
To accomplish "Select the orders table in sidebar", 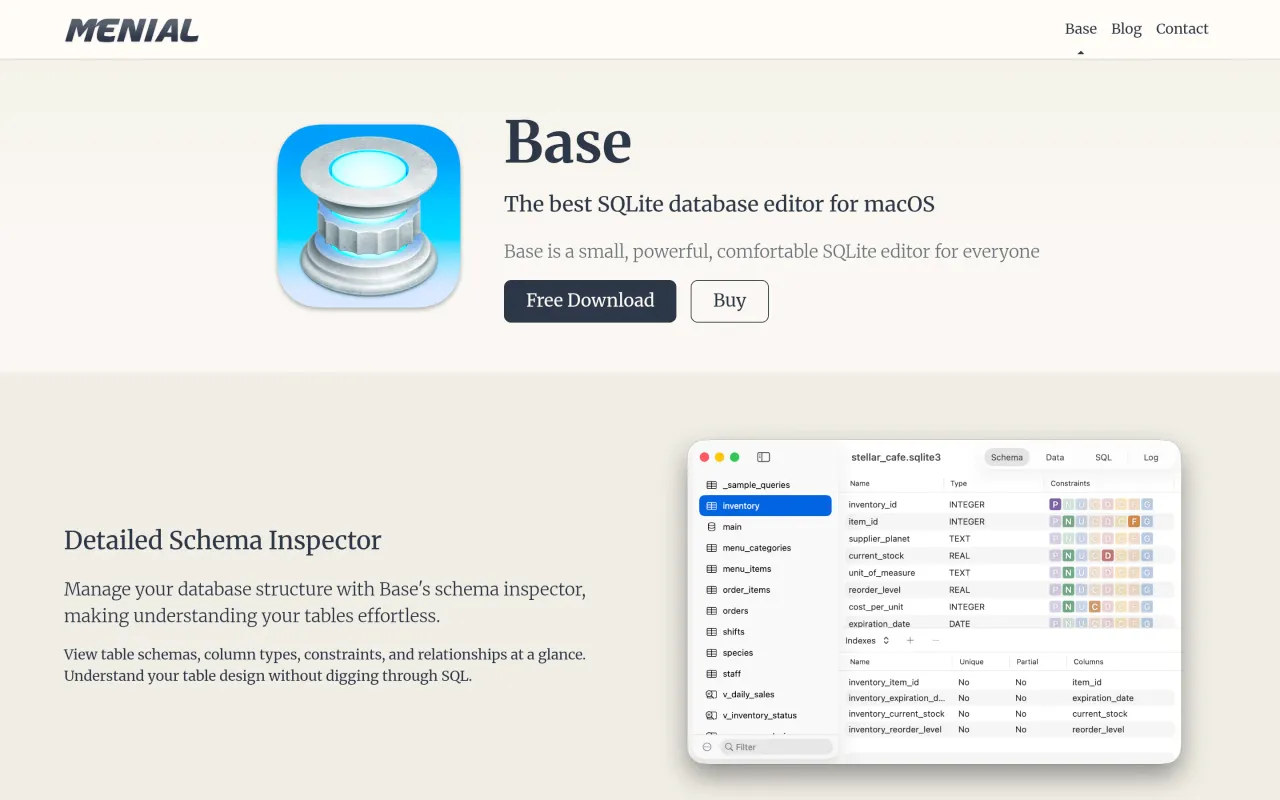I will point(765,611).
